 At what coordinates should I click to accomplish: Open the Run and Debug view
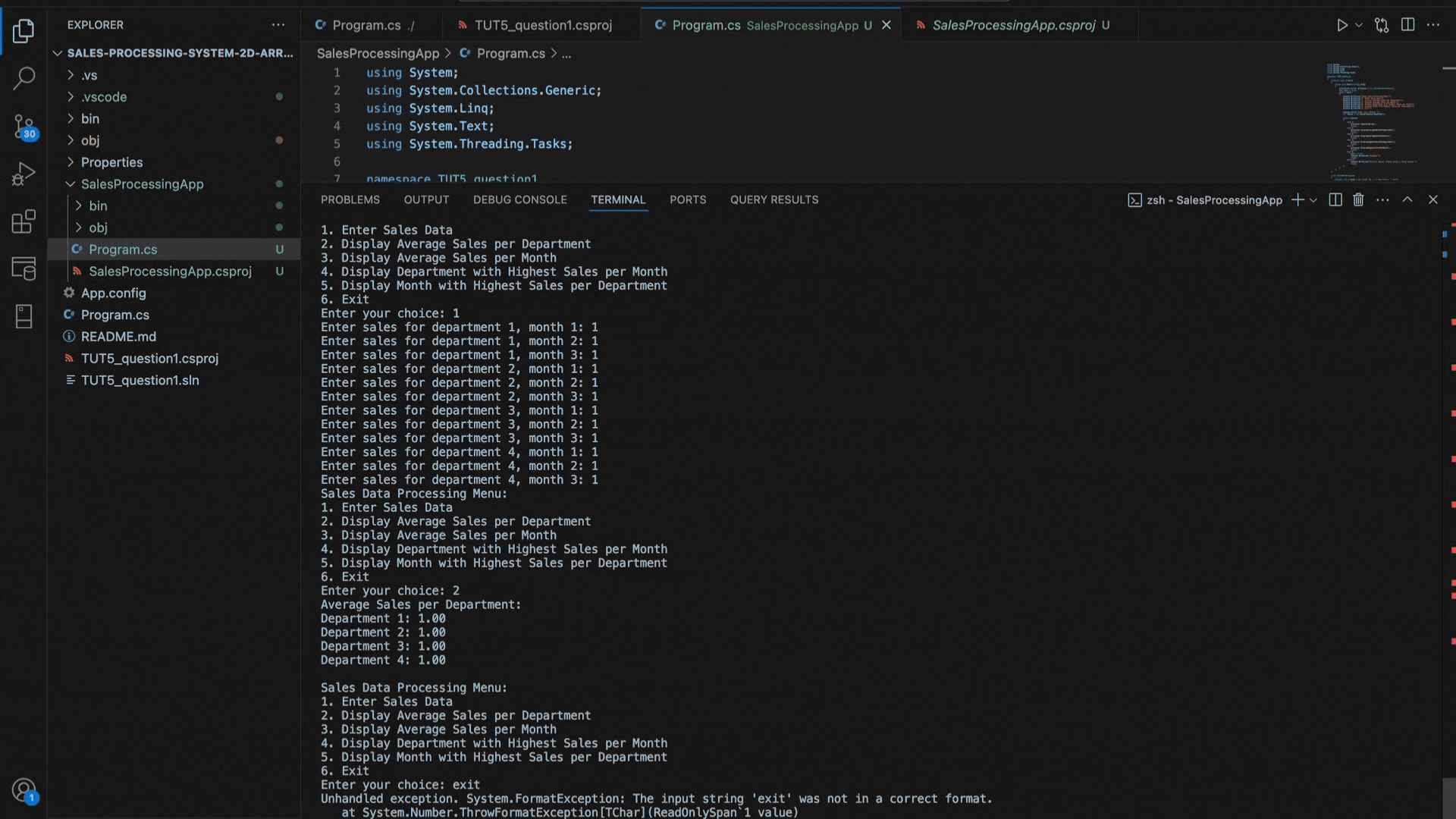pos(24,174)
